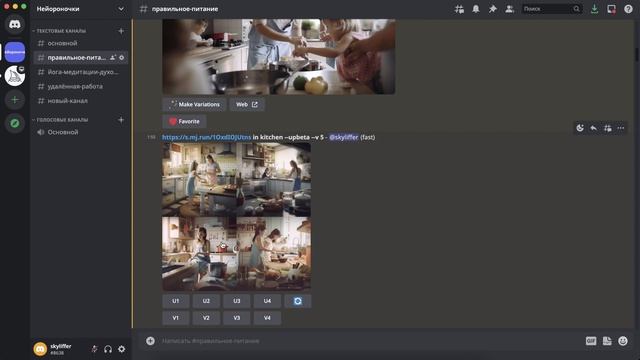
Task: Open help question mark icon
Action: tap(628, 9)
